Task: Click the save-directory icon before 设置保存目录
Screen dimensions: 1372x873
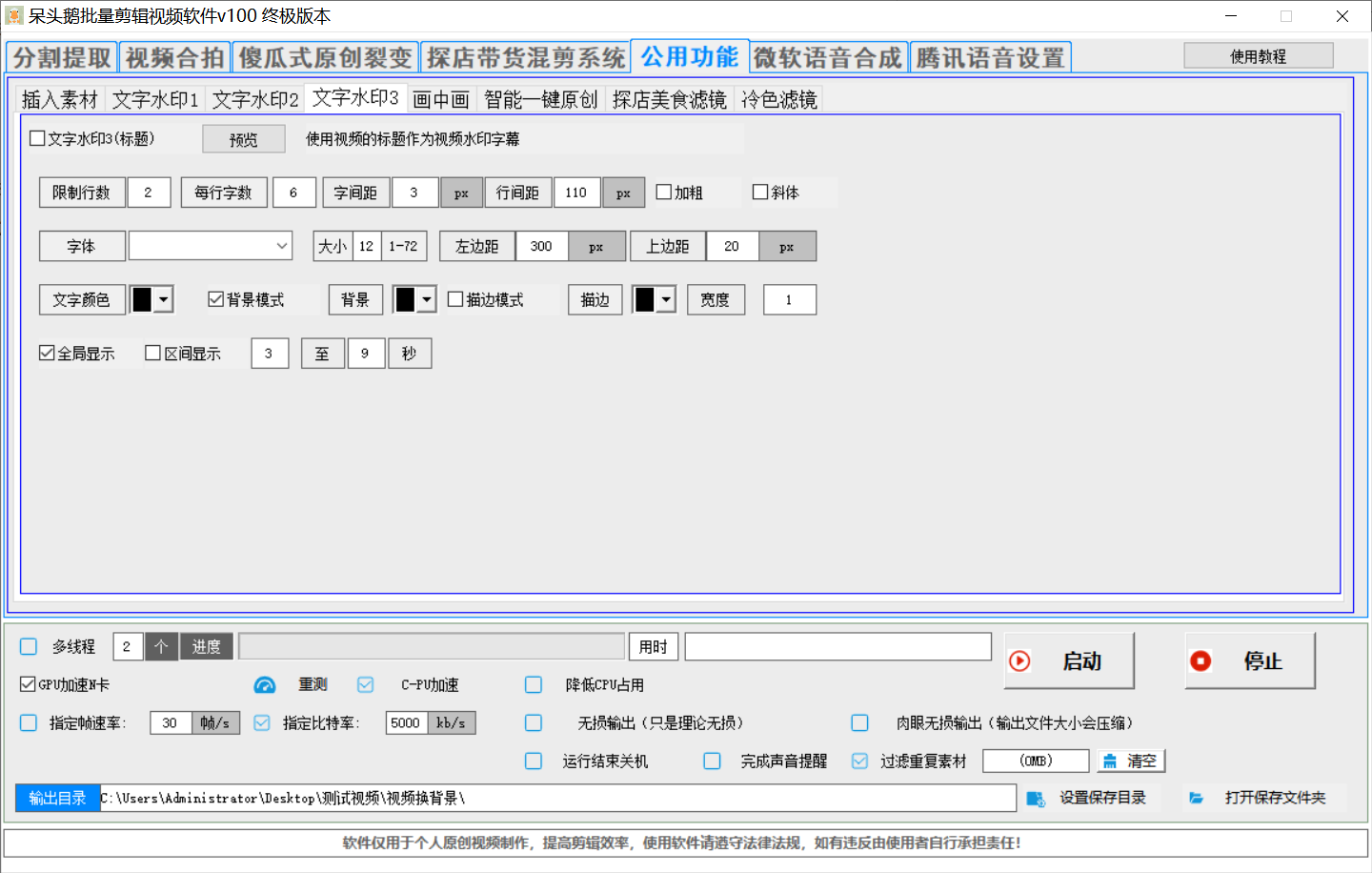Action: pos(1036,798)
